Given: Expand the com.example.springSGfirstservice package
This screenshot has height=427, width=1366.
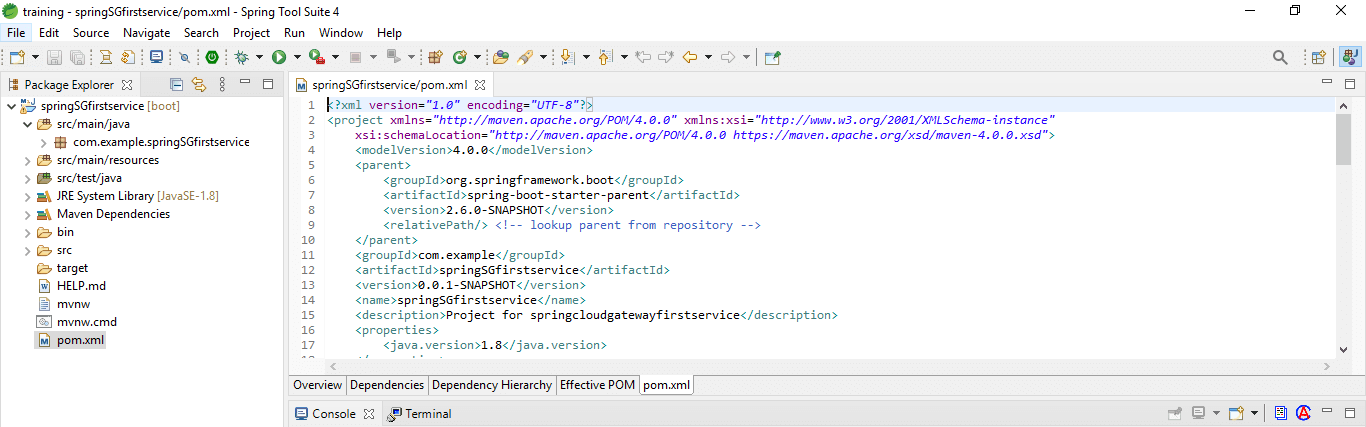Looking at the screenshot, I should (x=43, y=142).
